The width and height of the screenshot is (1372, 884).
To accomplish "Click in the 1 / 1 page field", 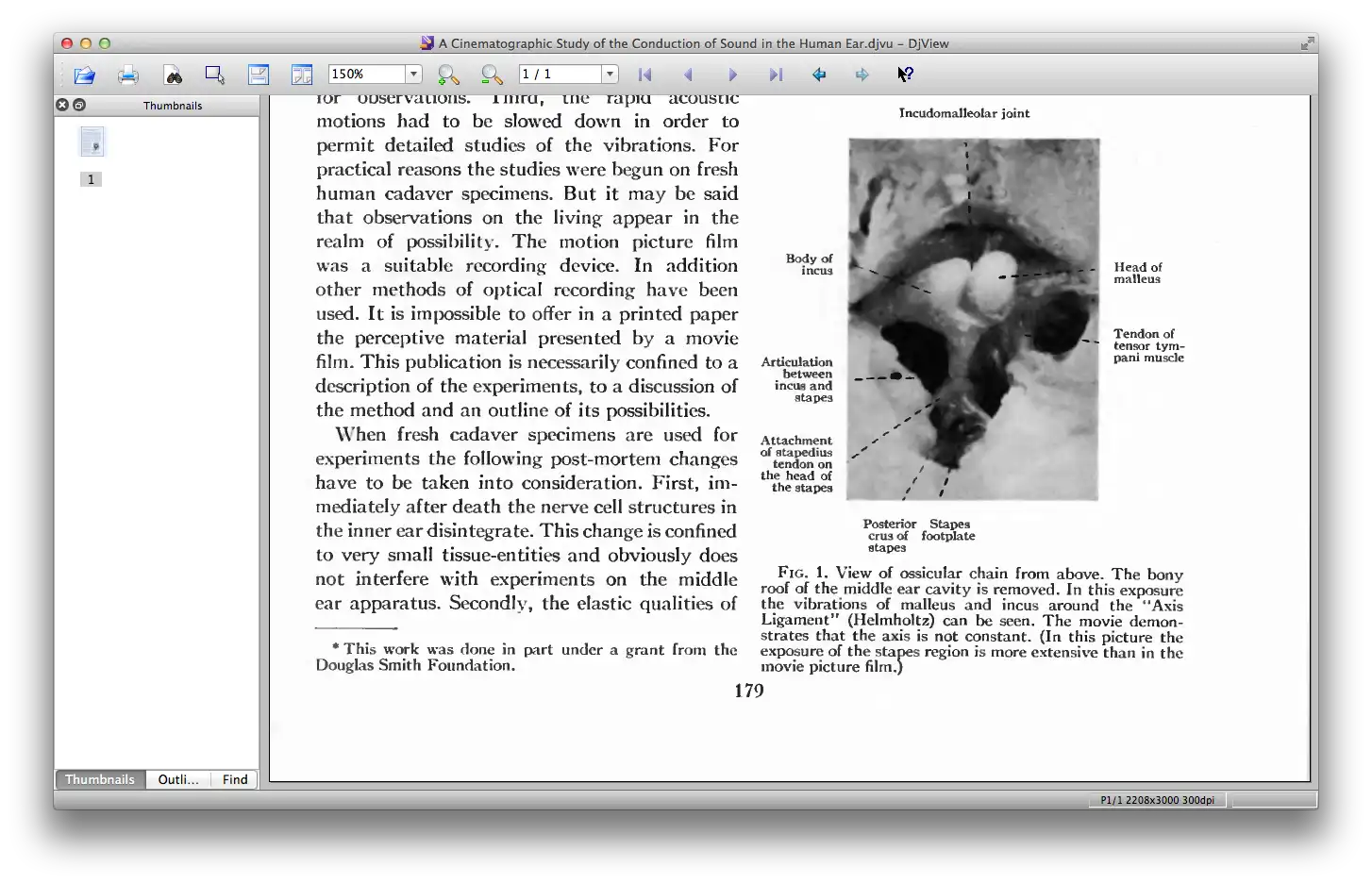I will [561, 75].
